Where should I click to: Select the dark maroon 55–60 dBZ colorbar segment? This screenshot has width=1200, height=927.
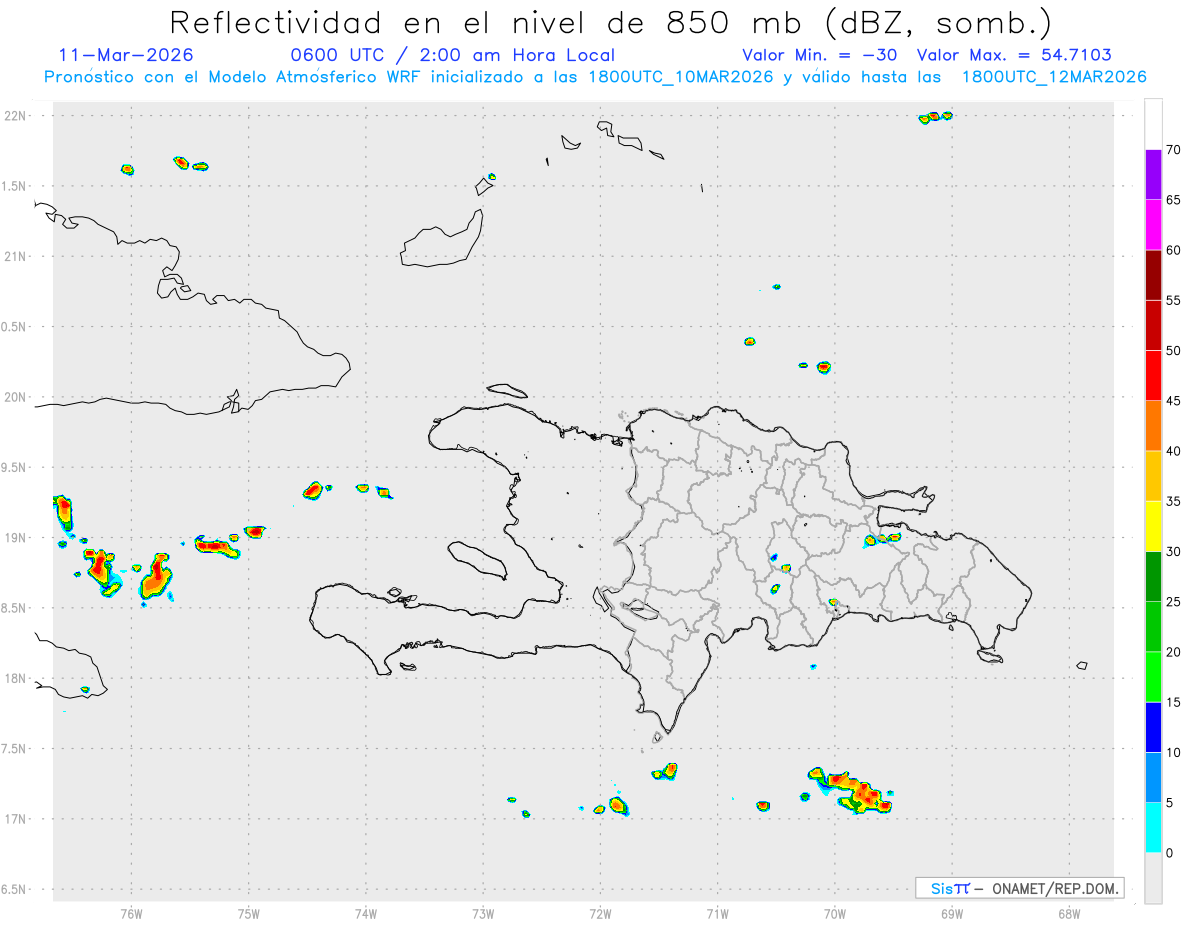(1153, 275)
